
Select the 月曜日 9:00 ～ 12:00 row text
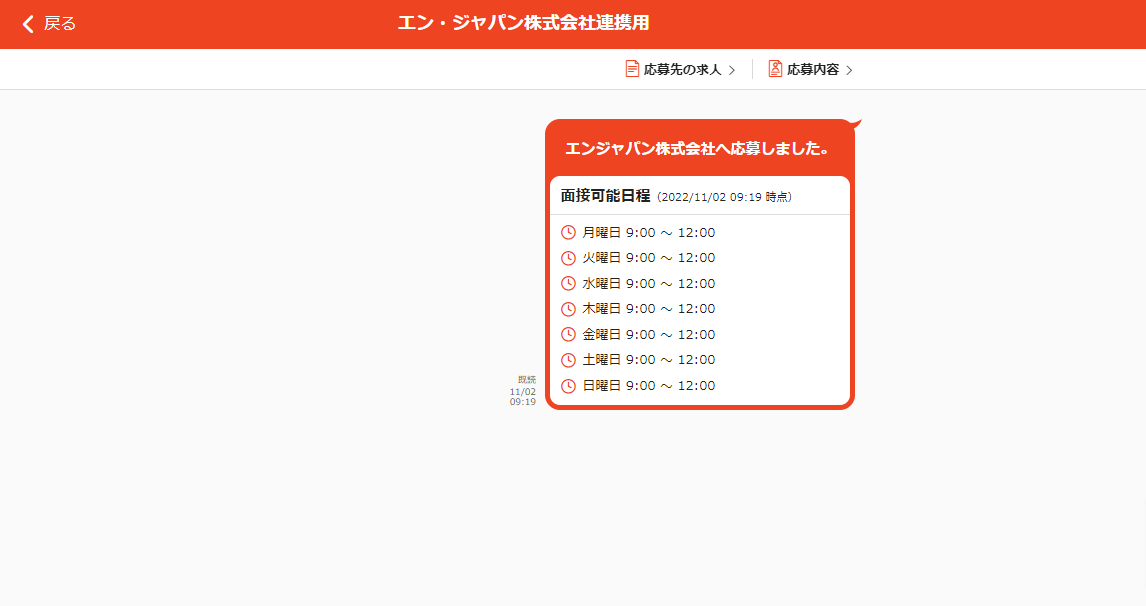click(648, 232)
